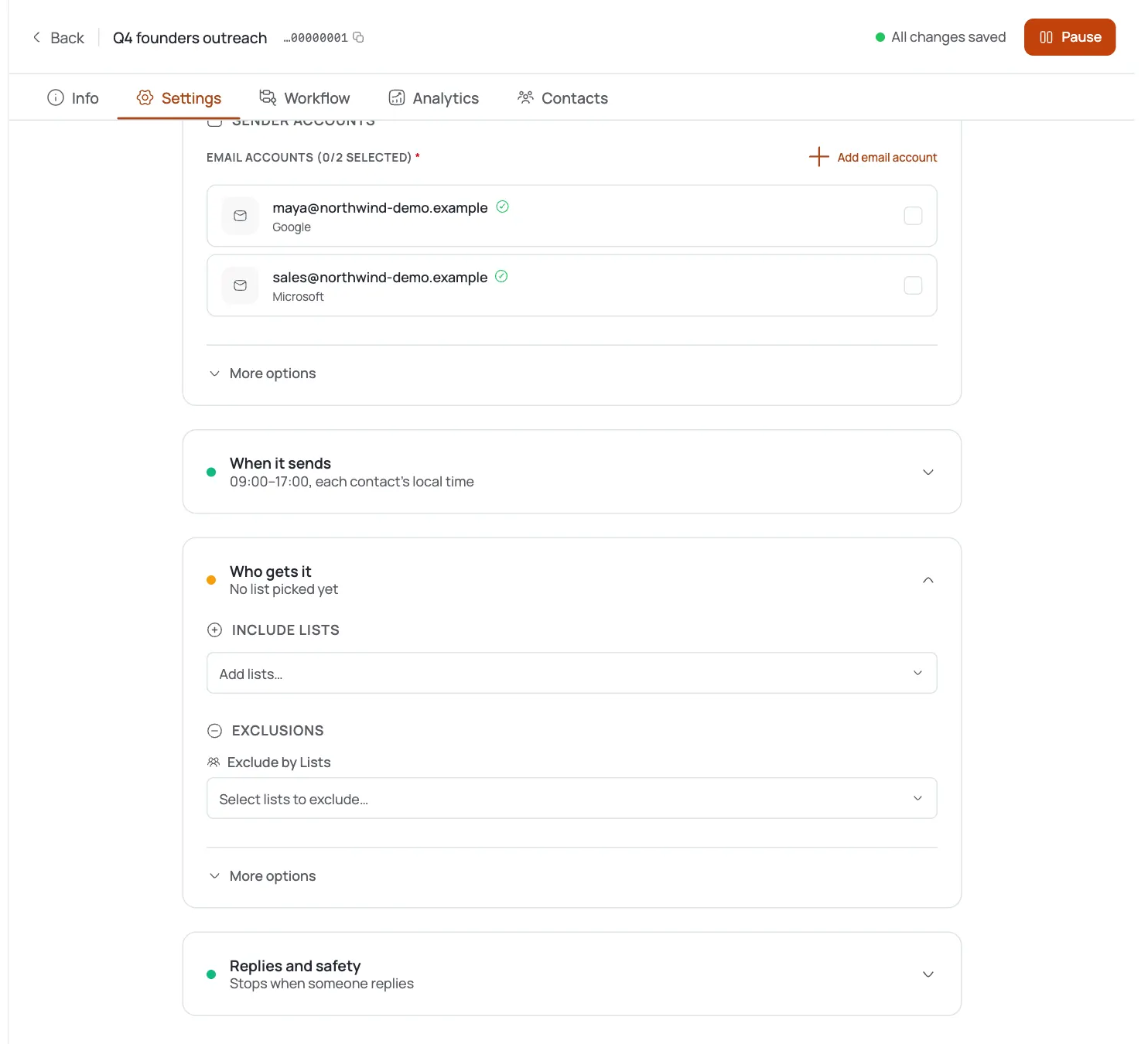Click the plus icon for adding email account

[818, 157]
